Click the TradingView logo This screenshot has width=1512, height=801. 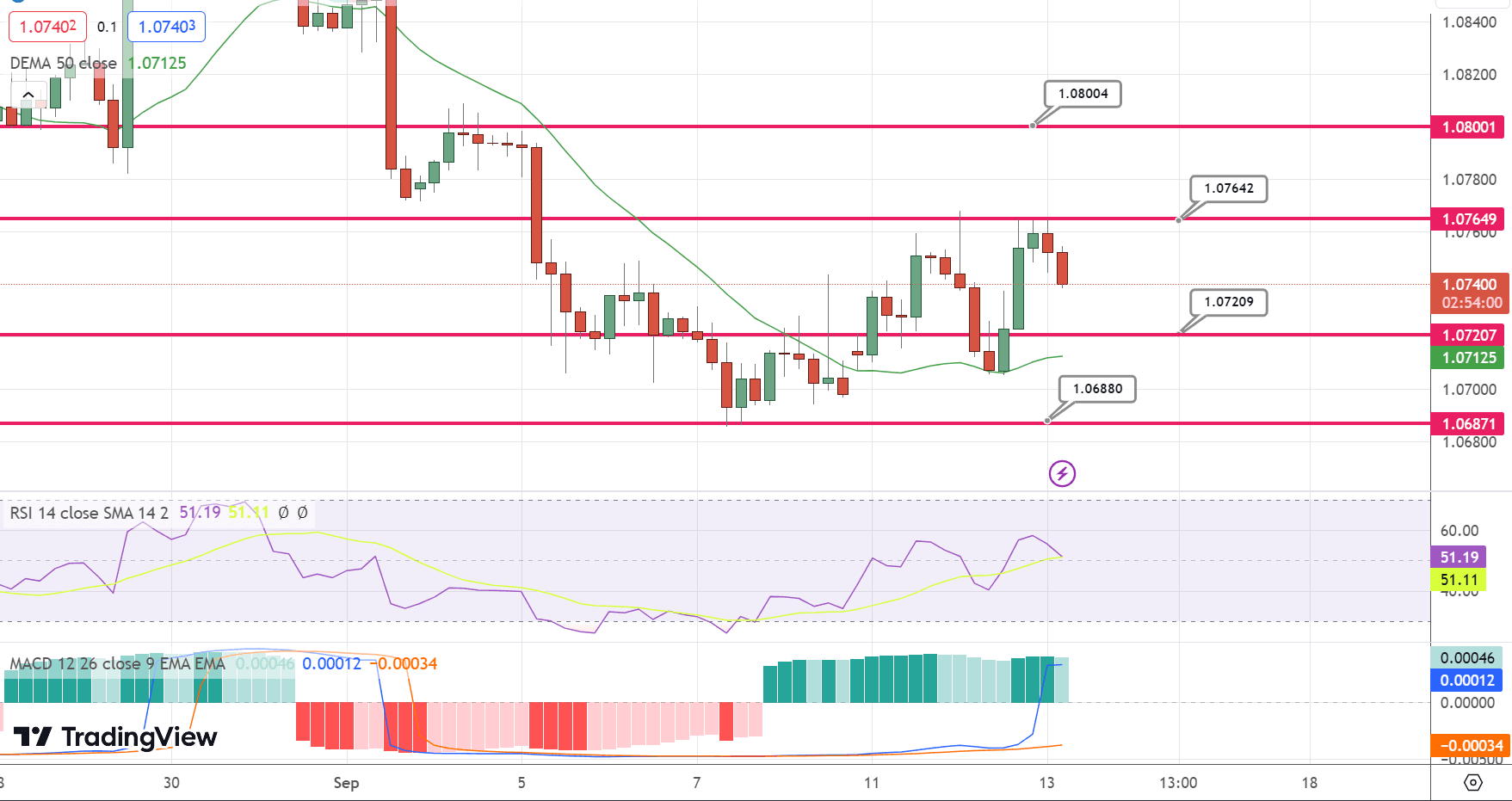115,736
